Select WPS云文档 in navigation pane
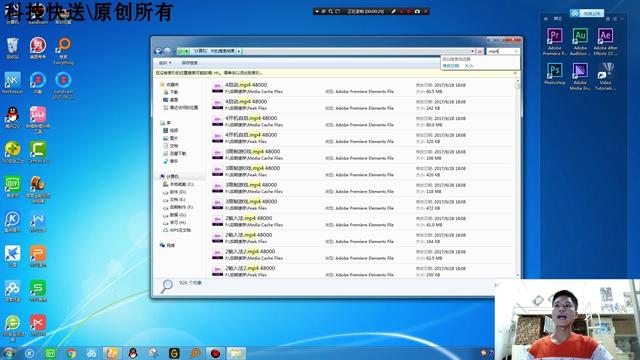640x360 pixels. [177, 230]
